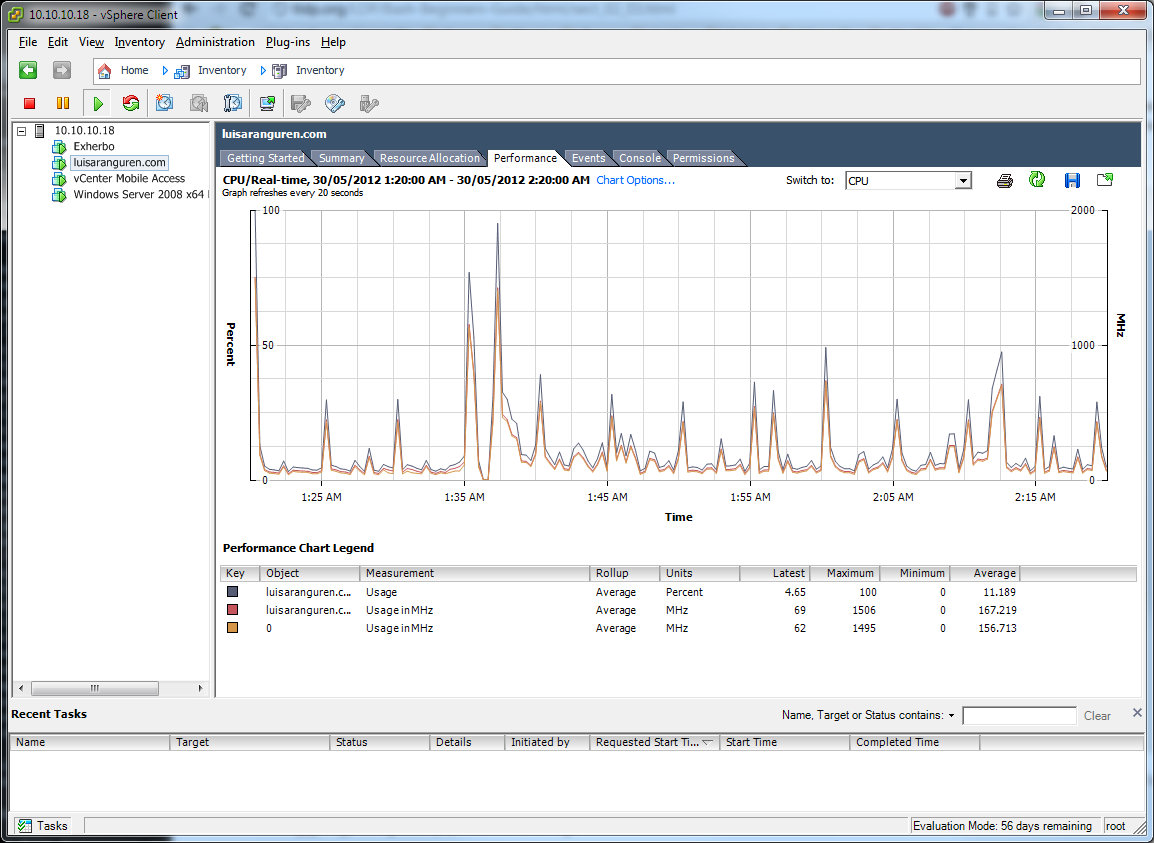Screen dimensions: 1154x843
Task: Click the Chart Options link
Action: pos(635,180)
